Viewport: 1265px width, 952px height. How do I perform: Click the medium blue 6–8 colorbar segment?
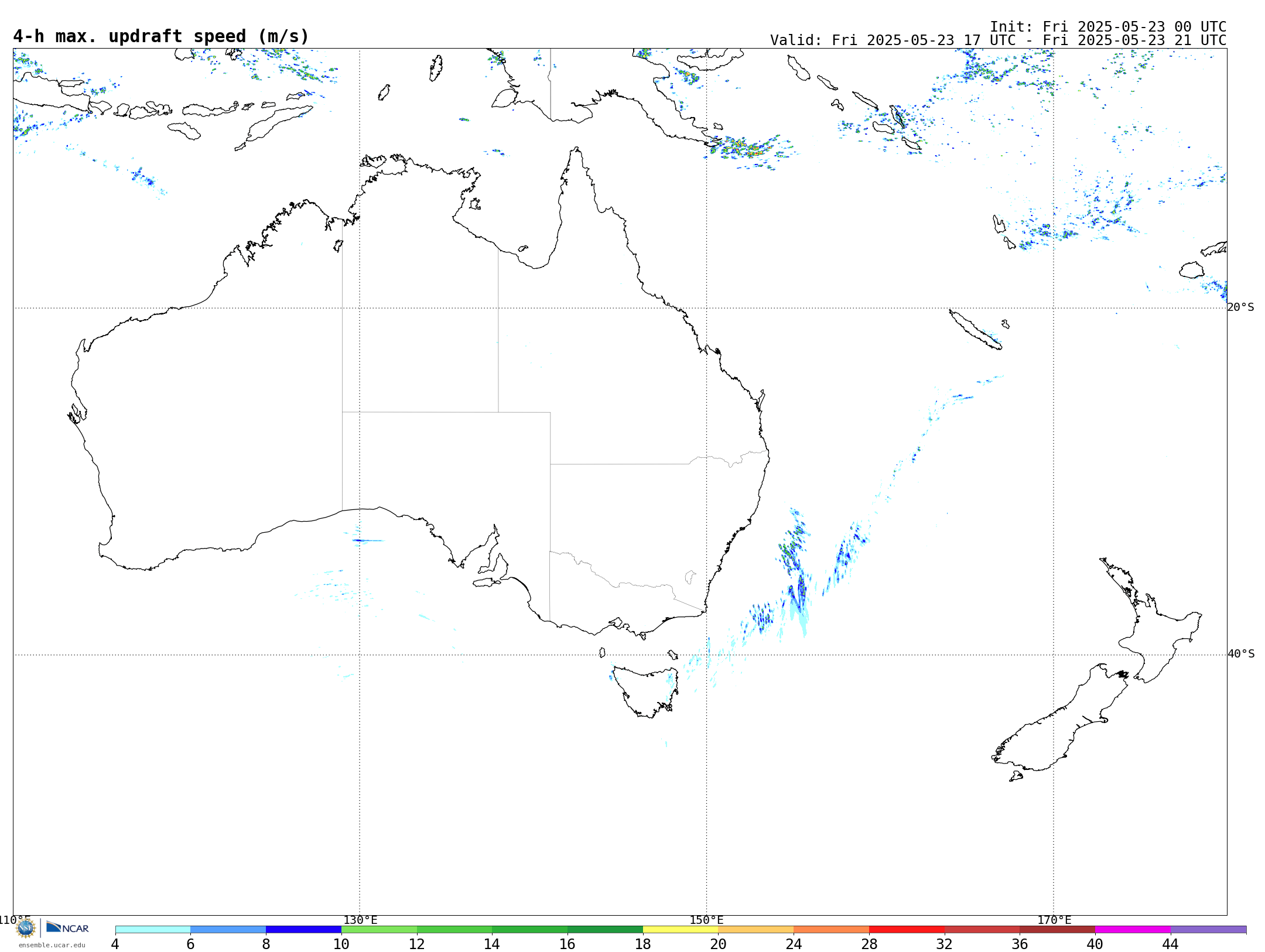click(228, 930)
